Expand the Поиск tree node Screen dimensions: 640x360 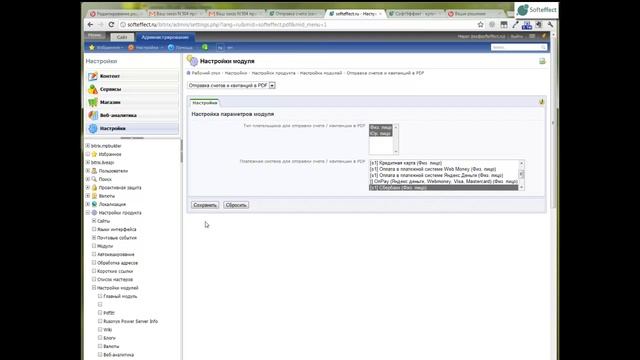88,179
